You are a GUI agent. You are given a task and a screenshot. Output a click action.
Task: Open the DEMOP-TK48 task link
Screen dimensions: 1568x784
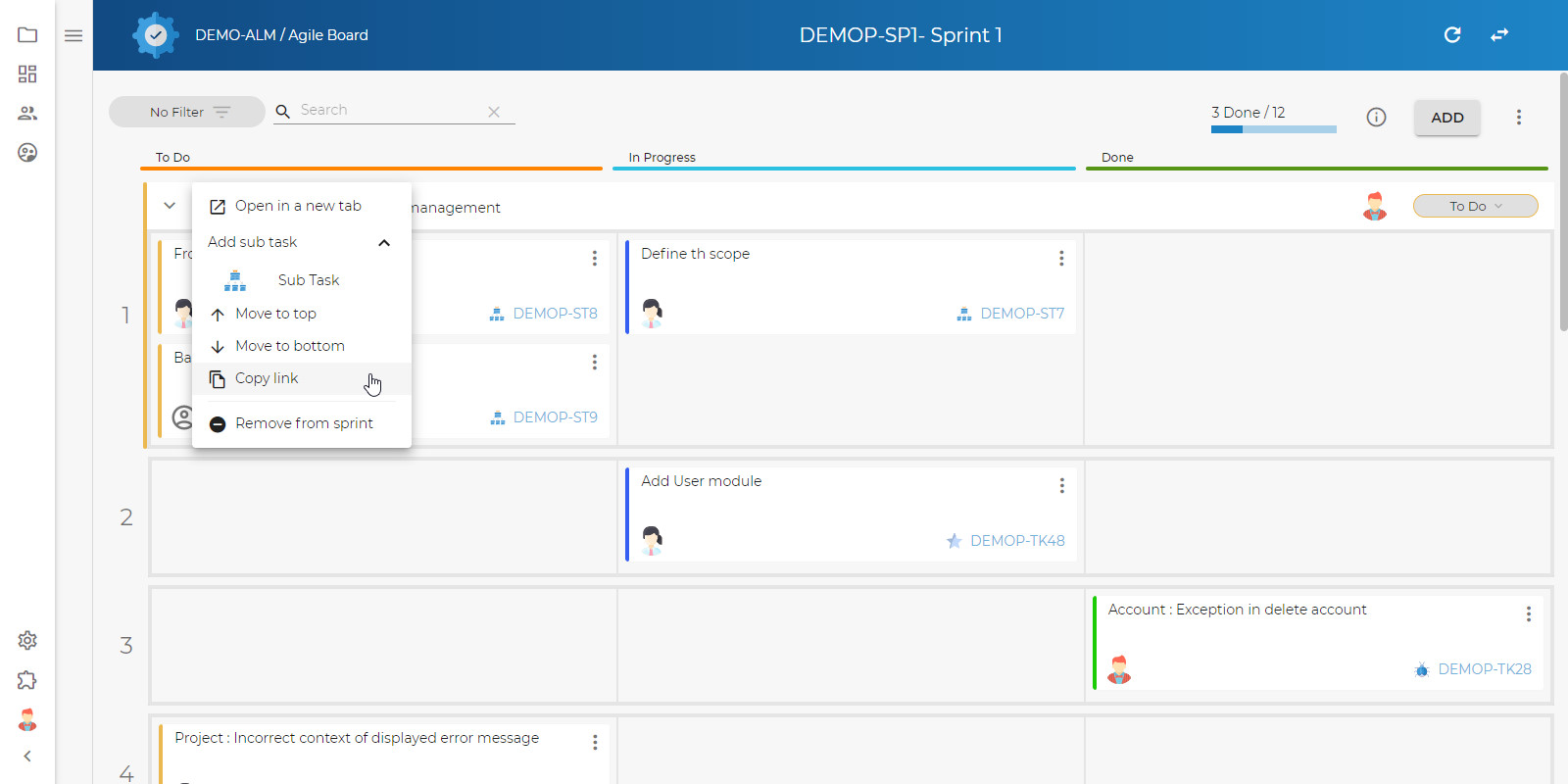tap(1017, 541)
